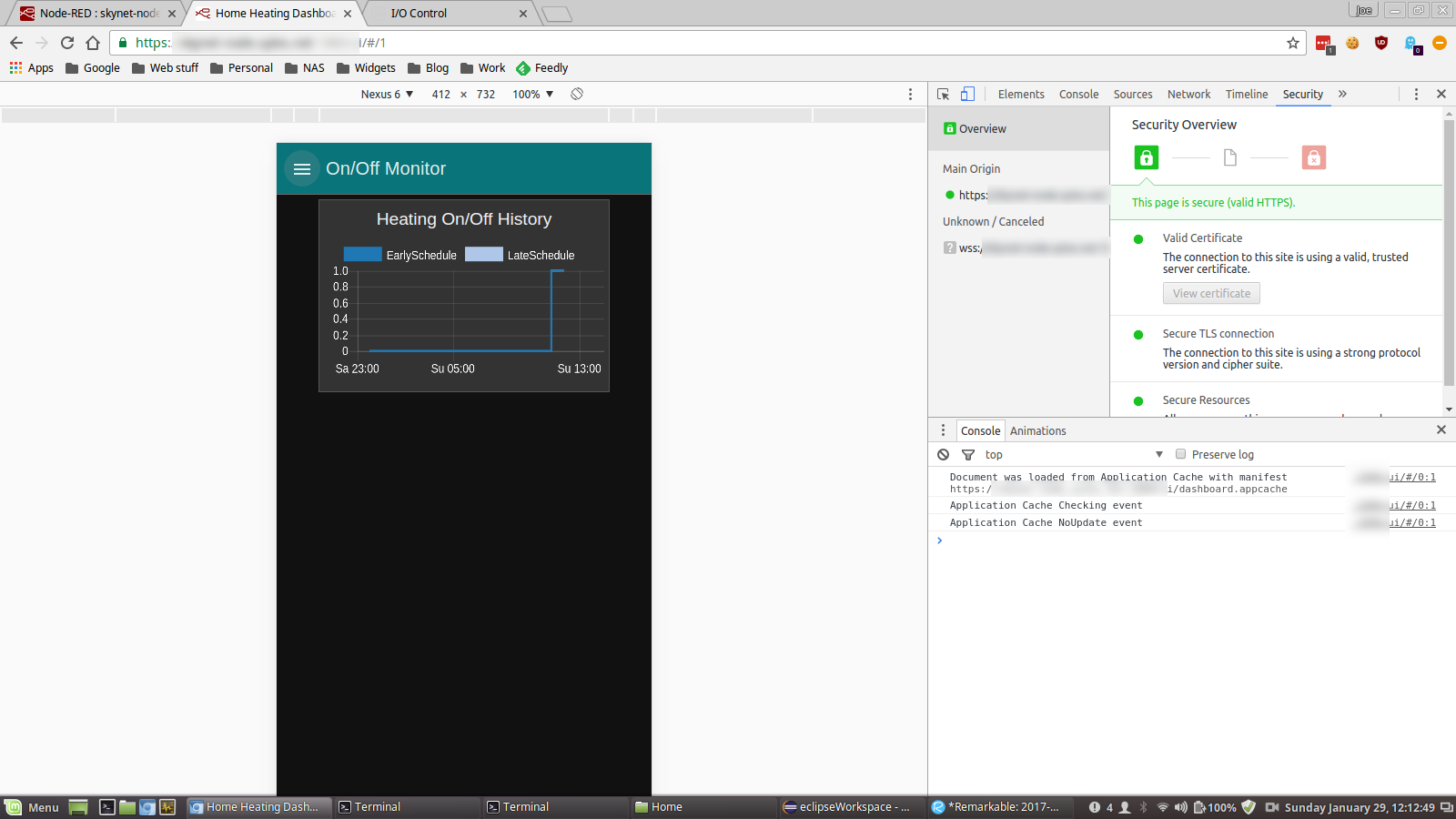Click the rotate device orientation icon
Screen dimensions: 1456x819
(x=577, y=95)
